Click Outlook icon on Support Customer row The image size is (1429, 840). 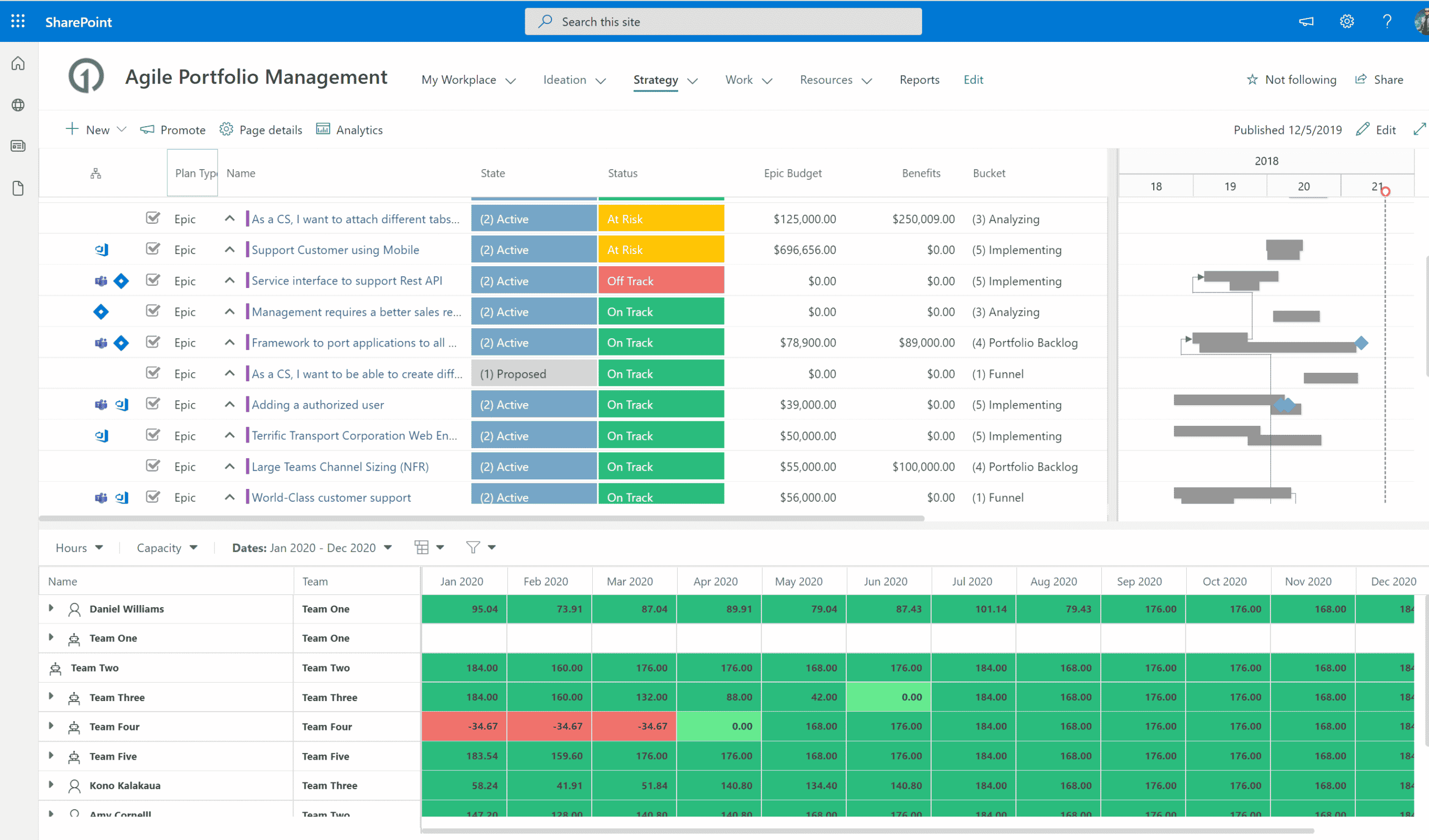click(102, 250)
